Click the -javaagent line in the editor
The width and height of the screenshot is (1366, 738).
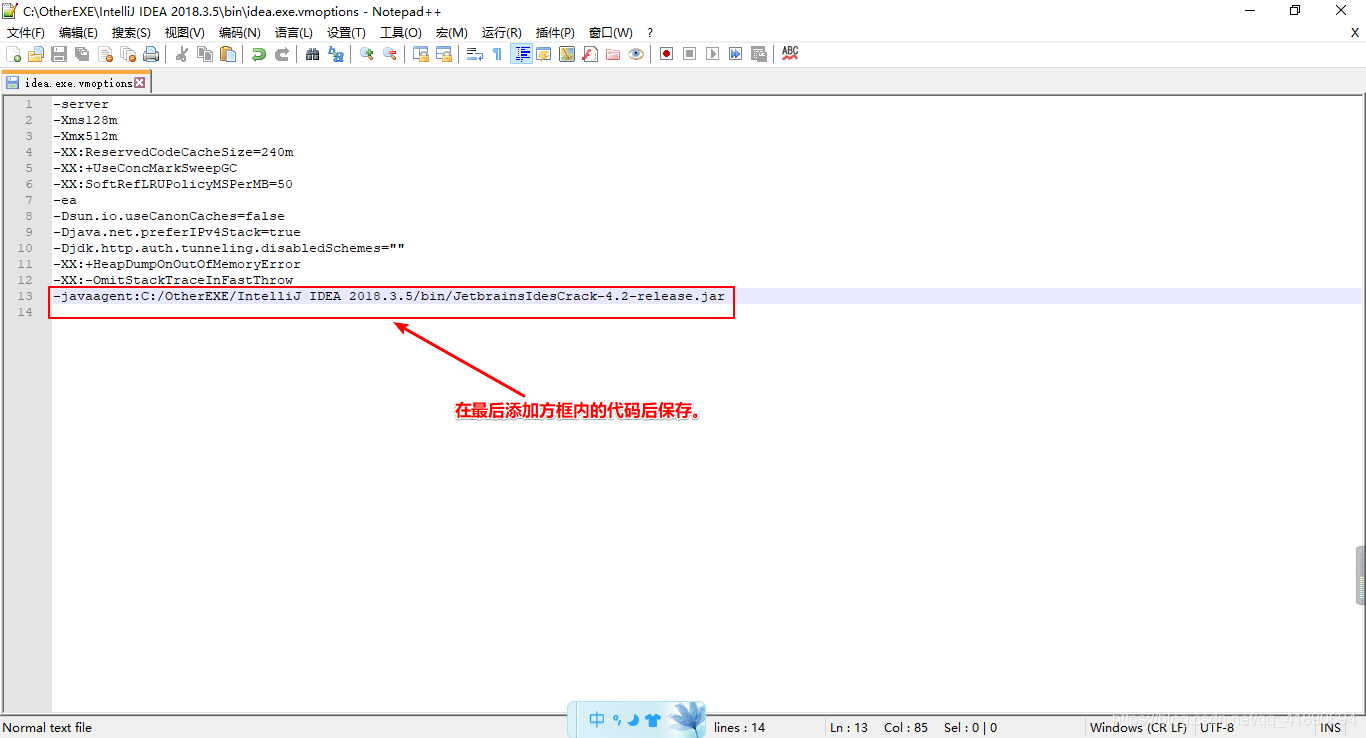tap(389, 296)
